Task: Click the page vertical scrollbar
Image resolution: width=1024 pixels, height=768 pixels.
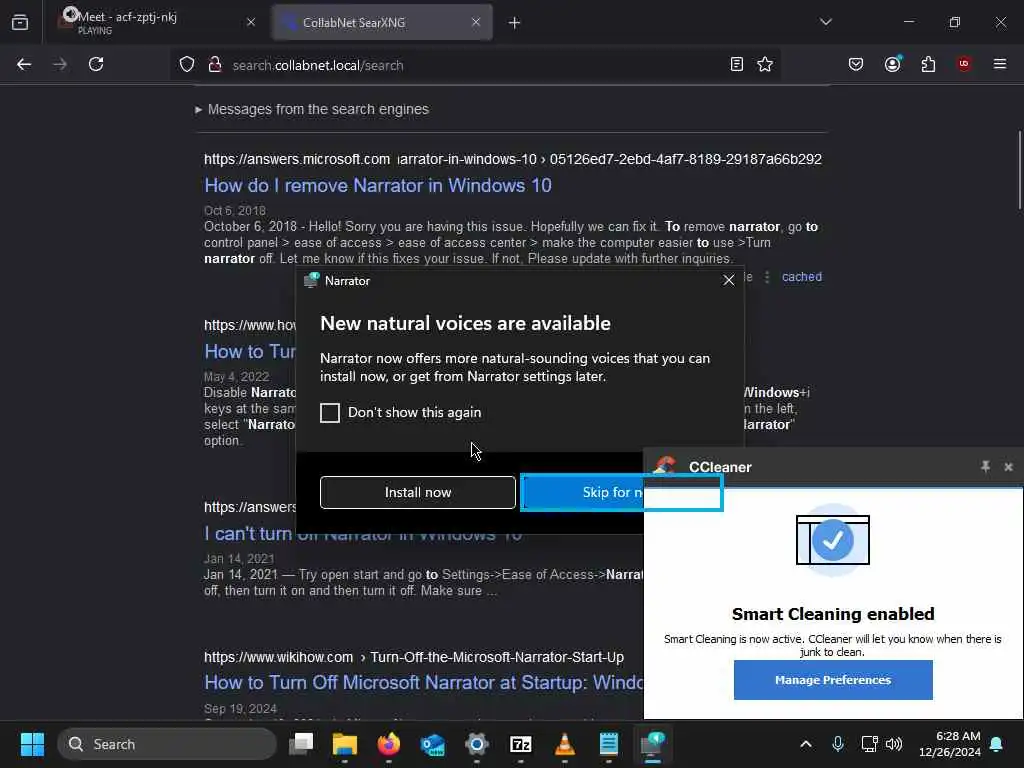Action: point(1019,170)
